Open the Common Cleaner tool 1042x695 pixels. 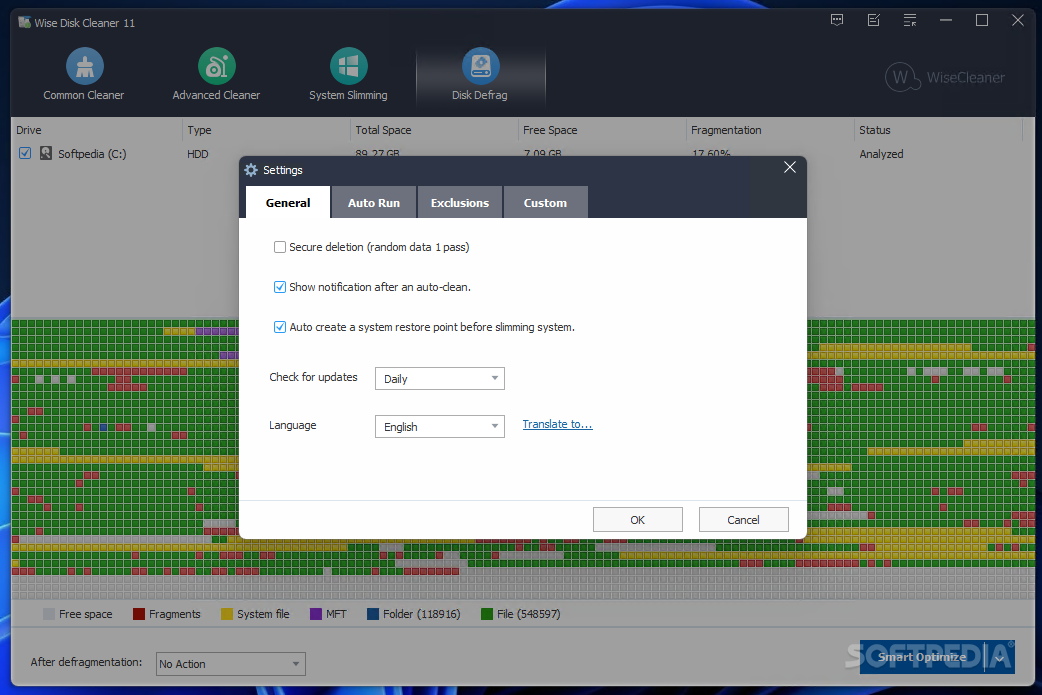coord(84,74)
